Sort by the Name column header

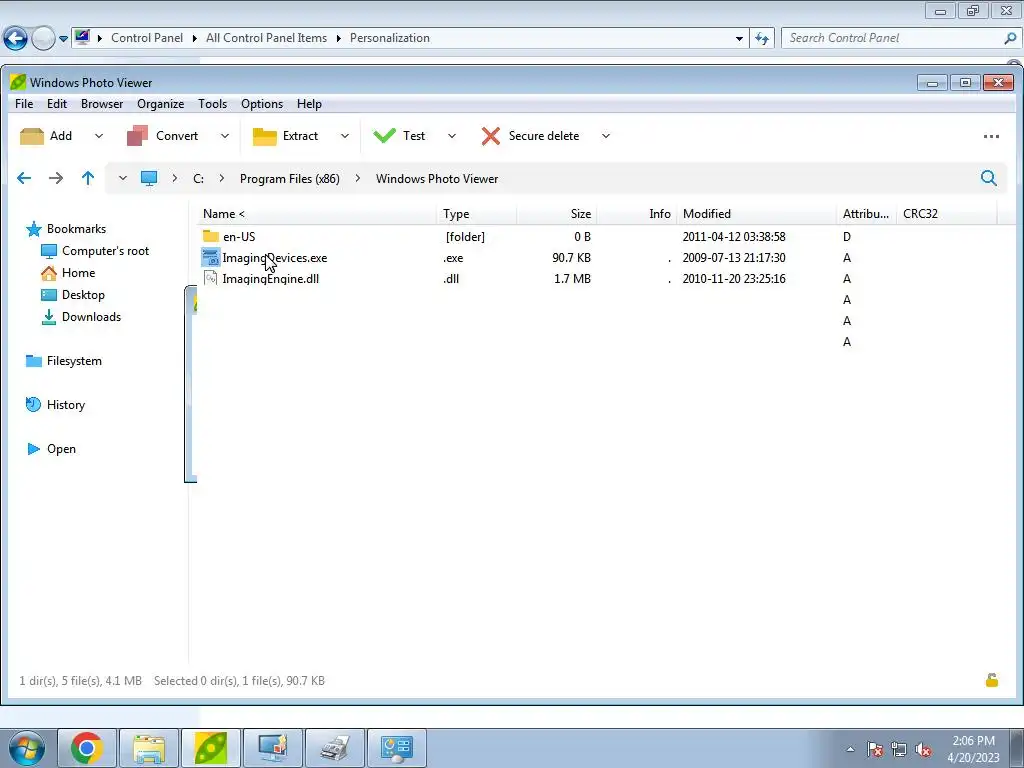(x=317, y=214)
